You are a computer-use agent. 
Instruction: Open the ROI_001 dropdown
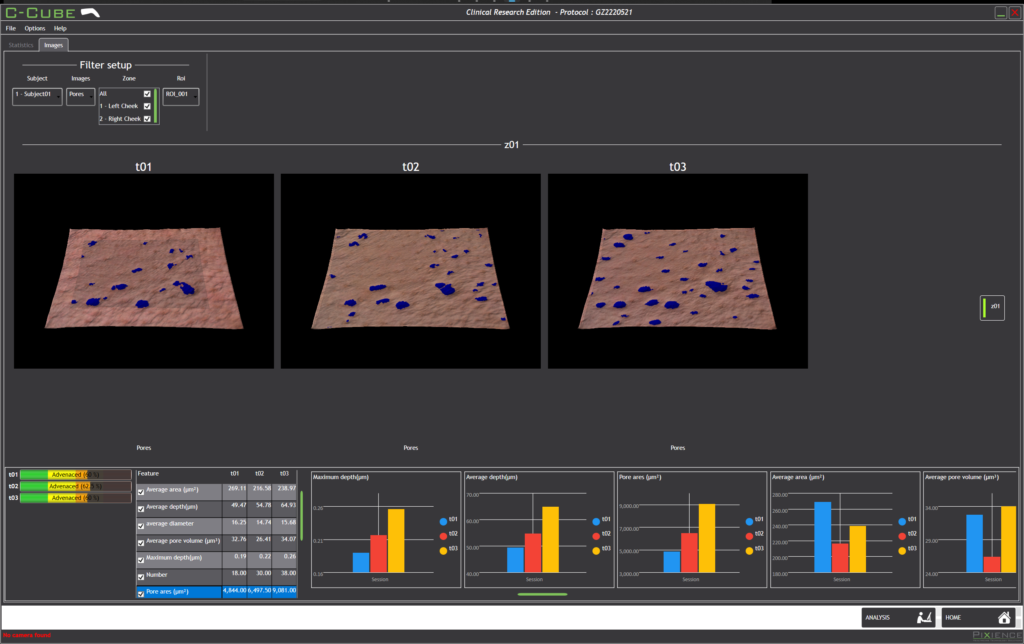(x=181, y=95)
